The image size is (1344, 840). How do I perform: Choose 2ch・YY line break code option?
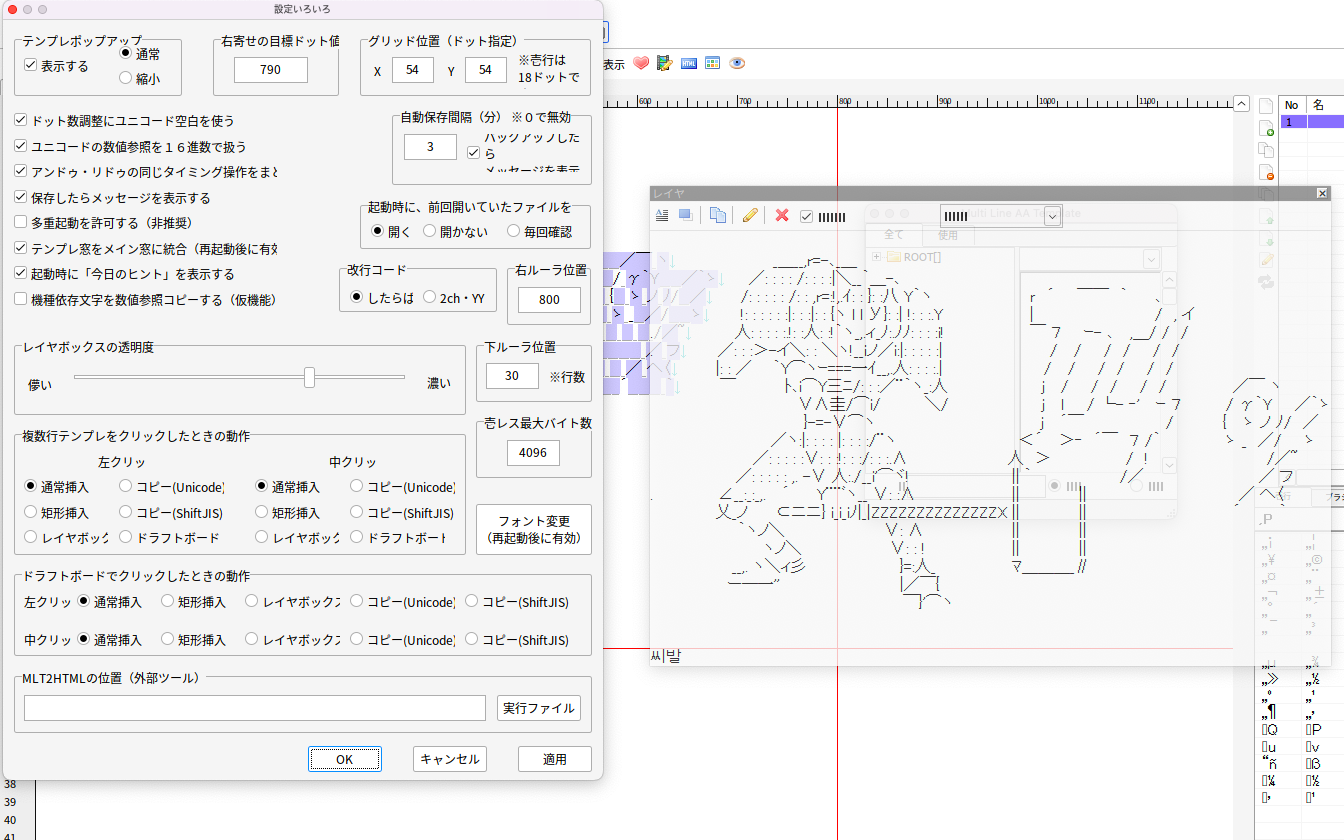click(x=430, y=298)
